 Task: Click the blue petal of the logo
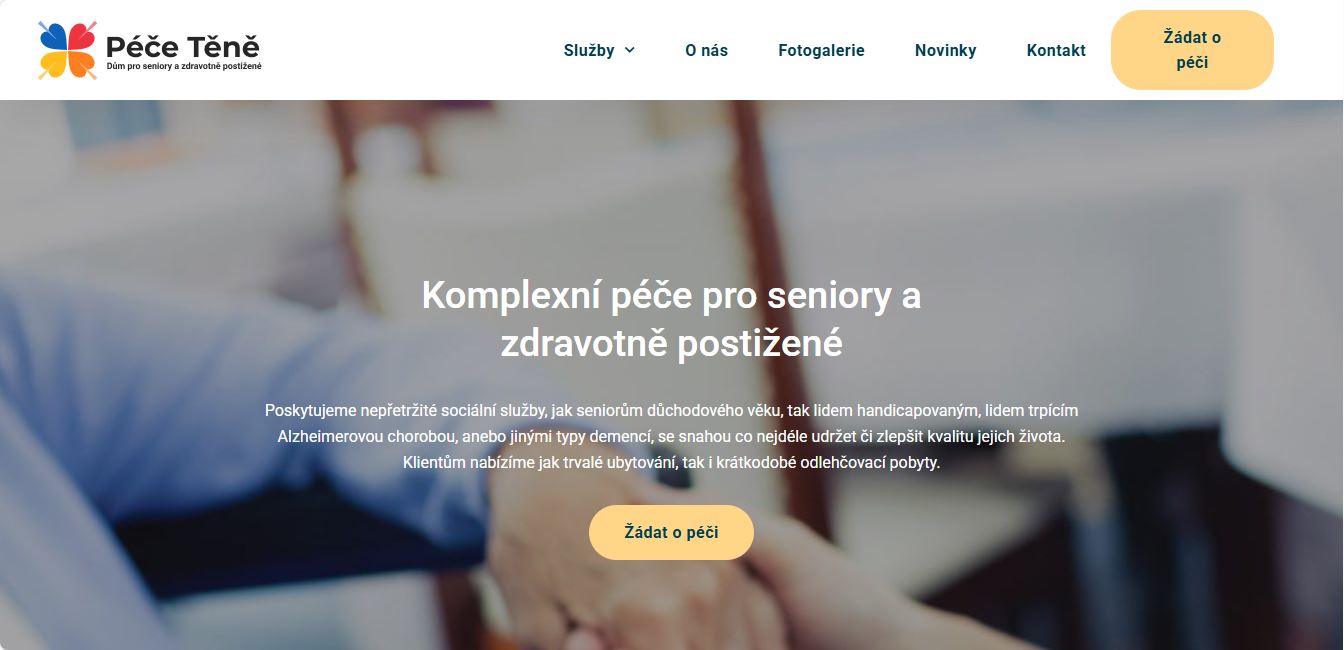[x=53, y=36]
